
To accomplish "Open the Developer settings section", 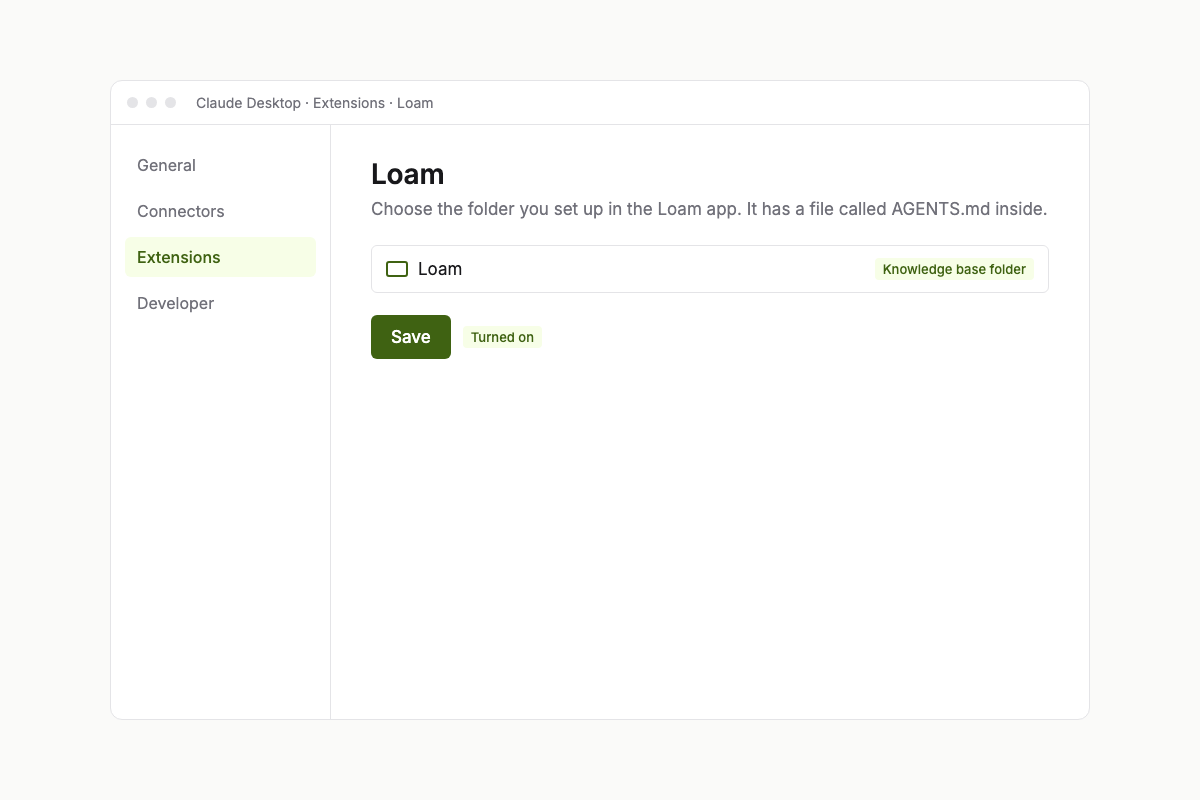I will [220, 303].
